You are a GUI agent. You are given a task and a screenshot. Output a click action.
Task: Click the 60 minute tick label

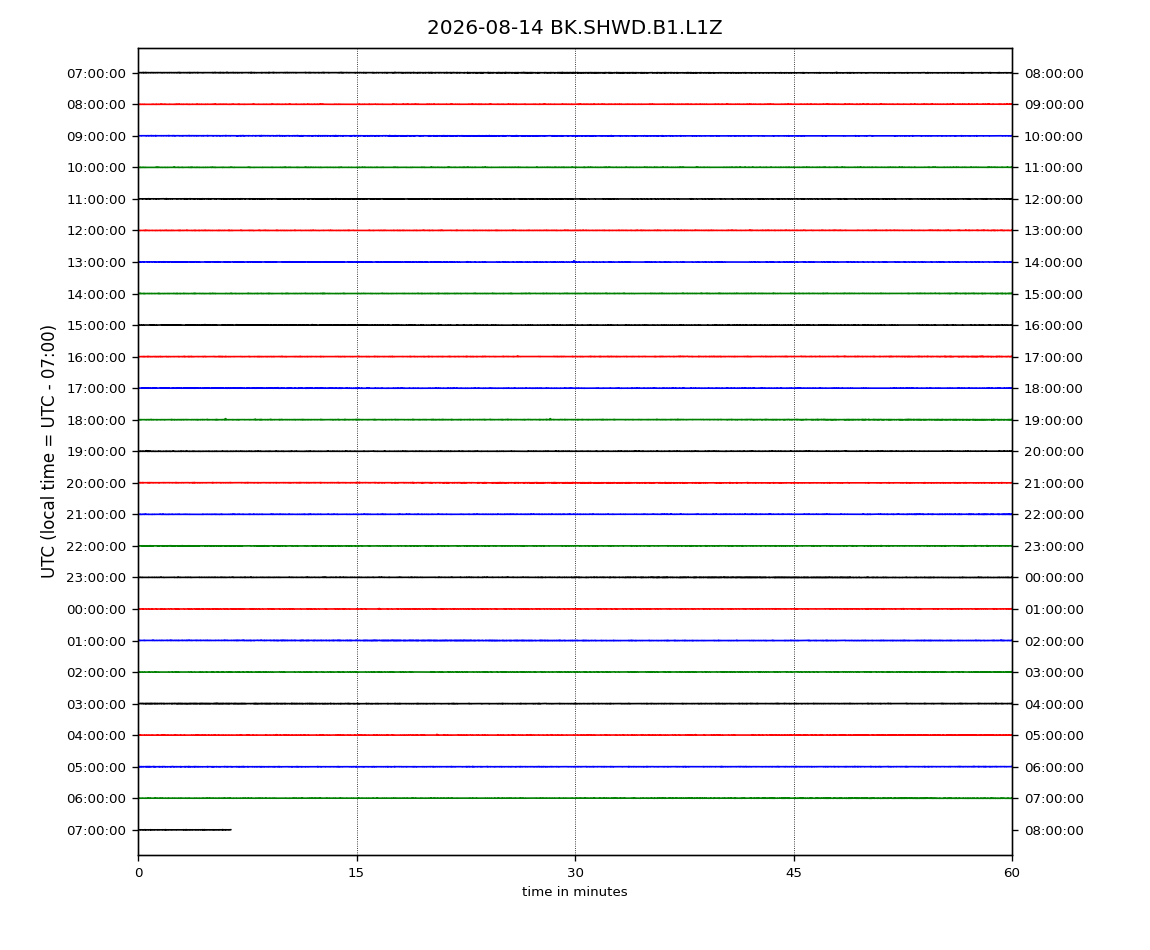(x=1012, y=873)
